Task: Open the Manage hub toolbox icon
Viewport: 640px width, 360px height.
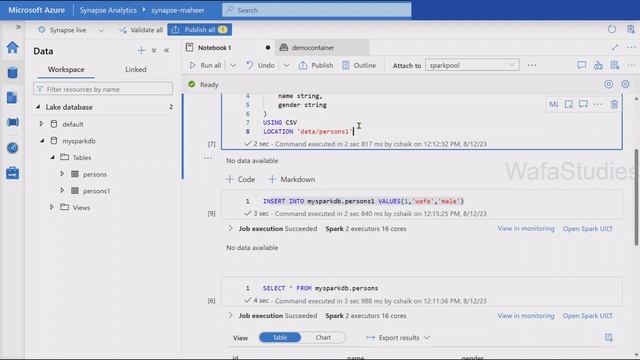Action: (x=12, y=173)
